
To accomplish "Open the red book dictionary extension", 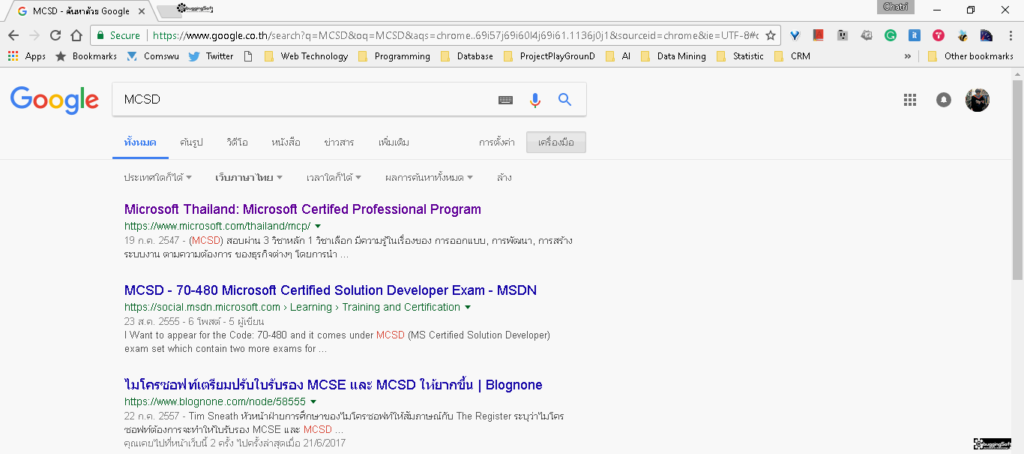I will pyautogui.click(x=818, y=35).
